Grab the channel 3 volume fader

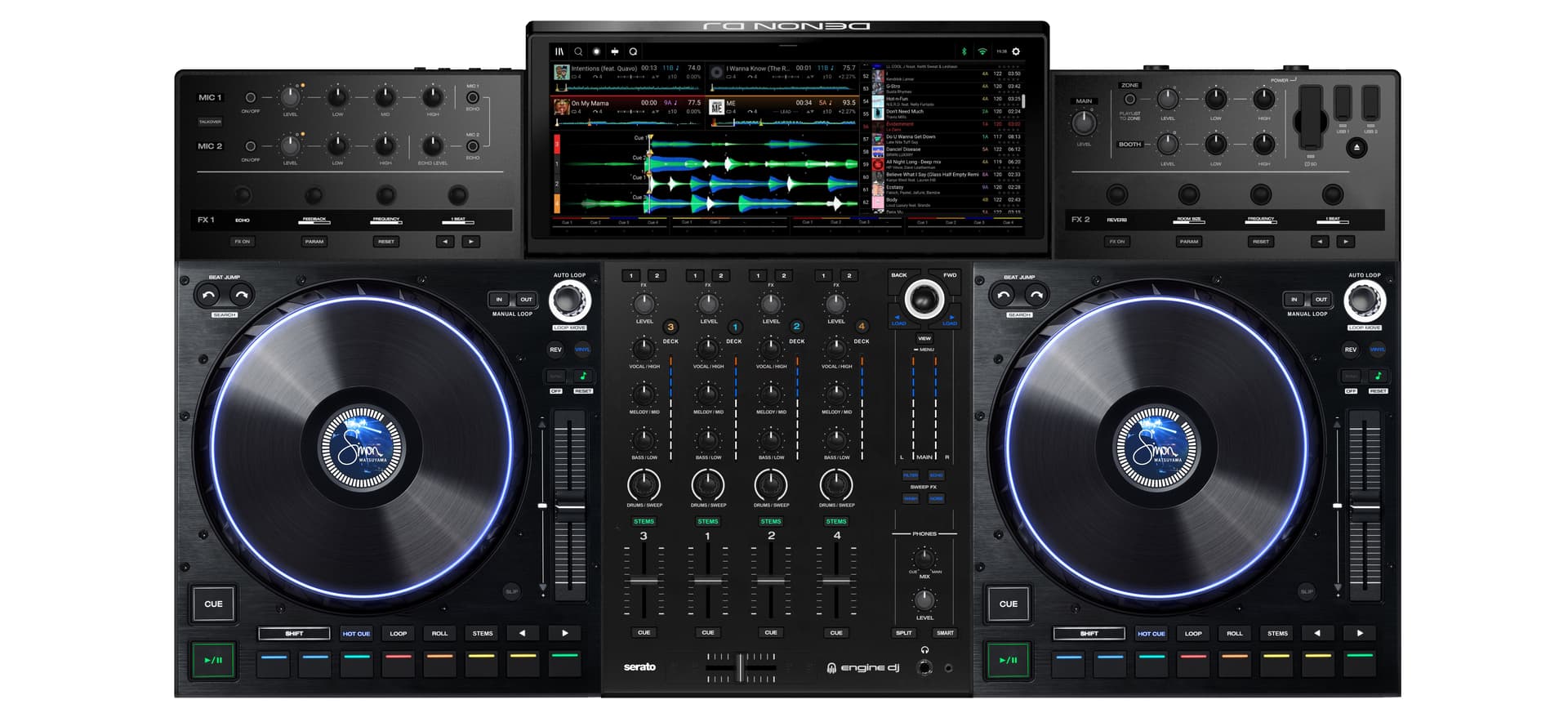(644, 582)
